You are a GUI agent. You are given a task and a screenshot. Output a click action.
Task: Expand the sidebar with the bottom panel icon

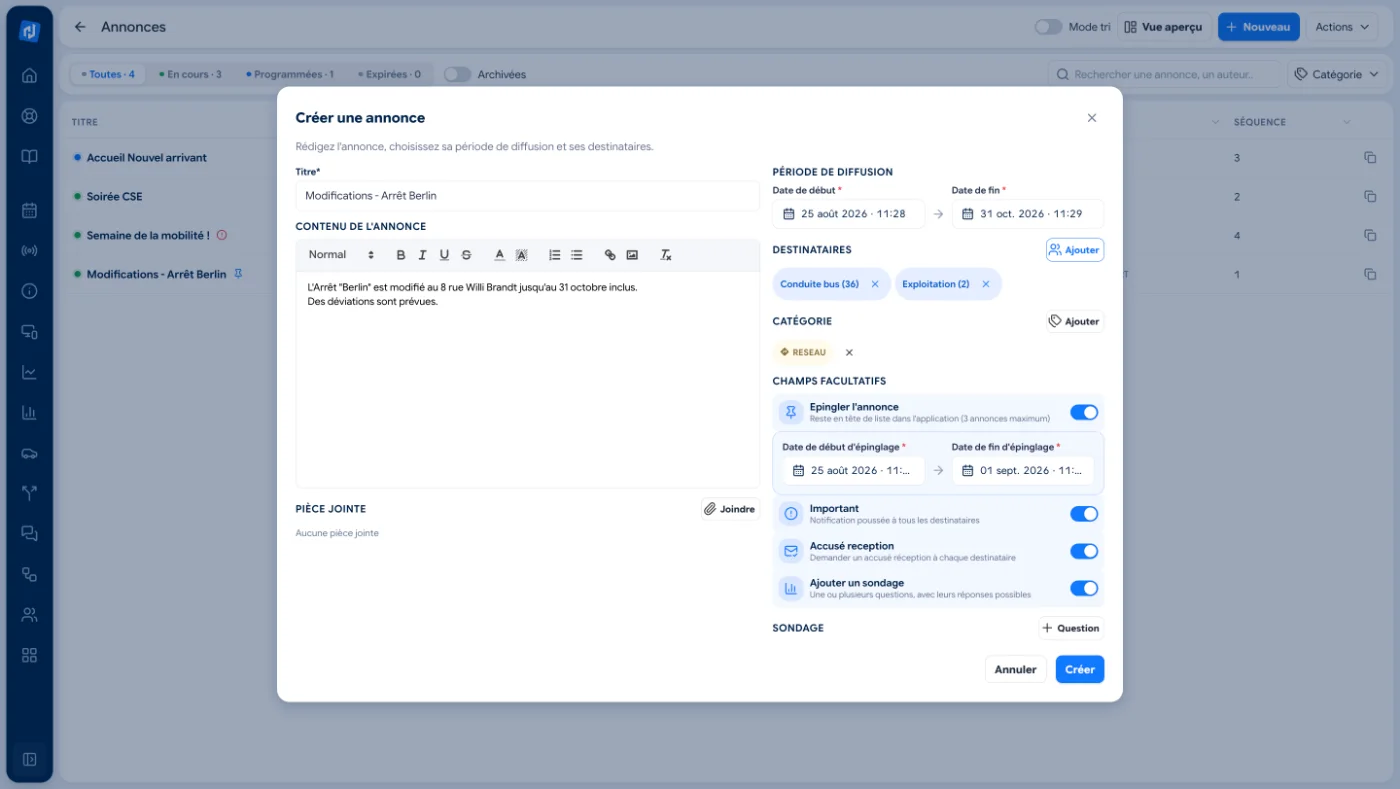(29, 759)
